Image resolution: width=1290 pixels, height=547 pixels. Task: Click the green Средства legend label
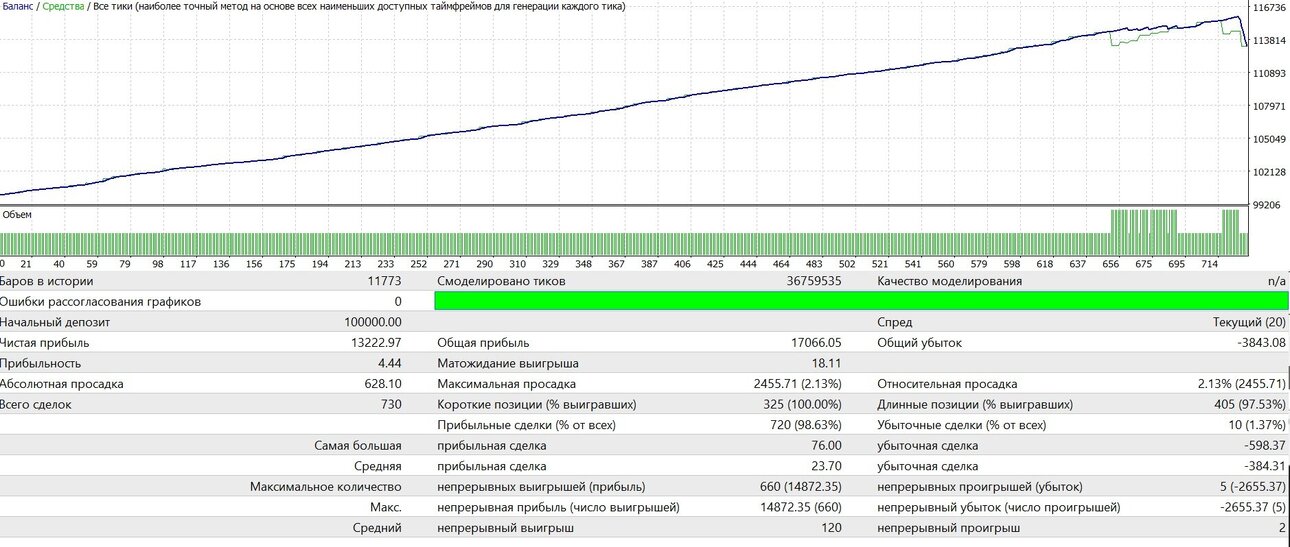pos(63,7)
